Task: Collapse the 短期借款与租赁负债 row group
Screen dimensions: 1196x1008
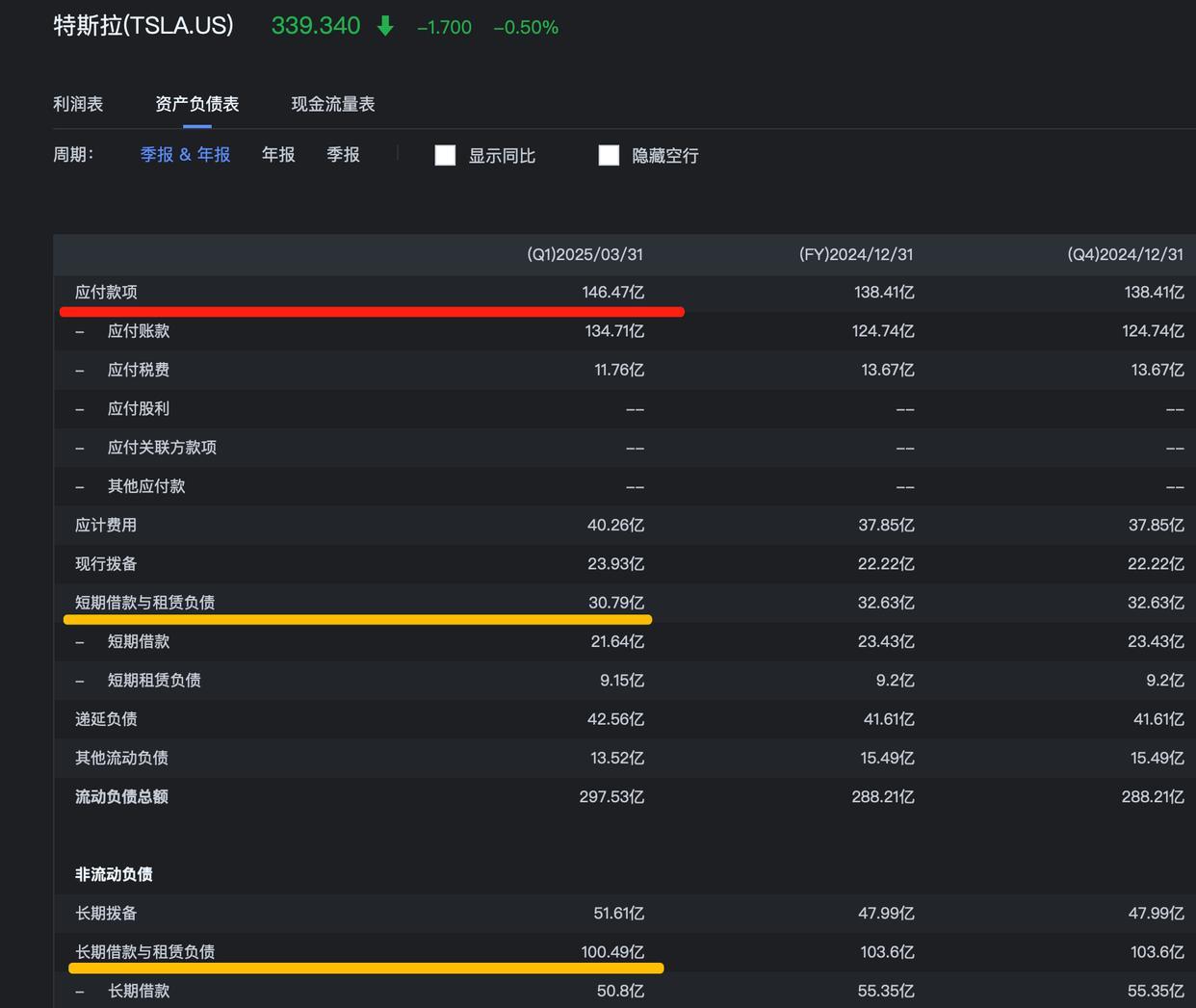Action: 145,603
